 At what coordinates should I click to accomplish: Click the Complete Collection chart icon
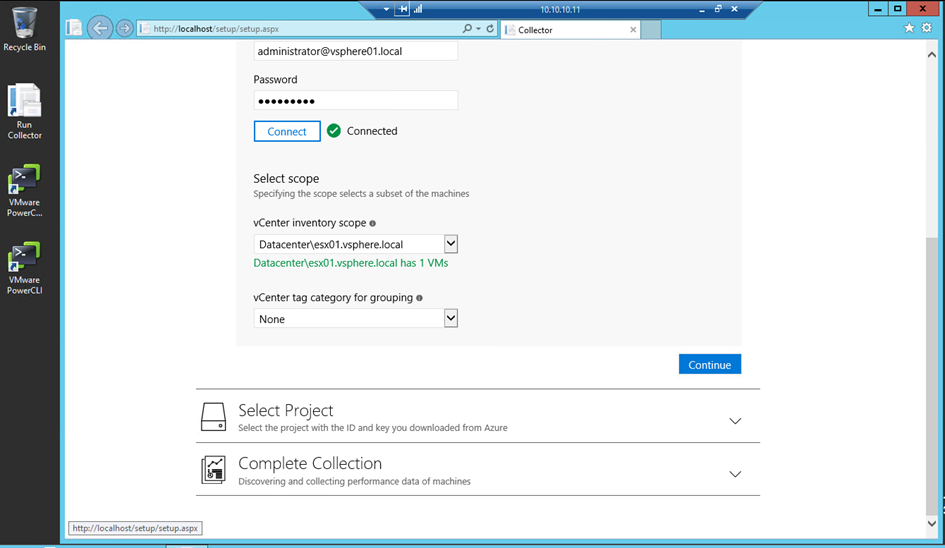(213, 470)
